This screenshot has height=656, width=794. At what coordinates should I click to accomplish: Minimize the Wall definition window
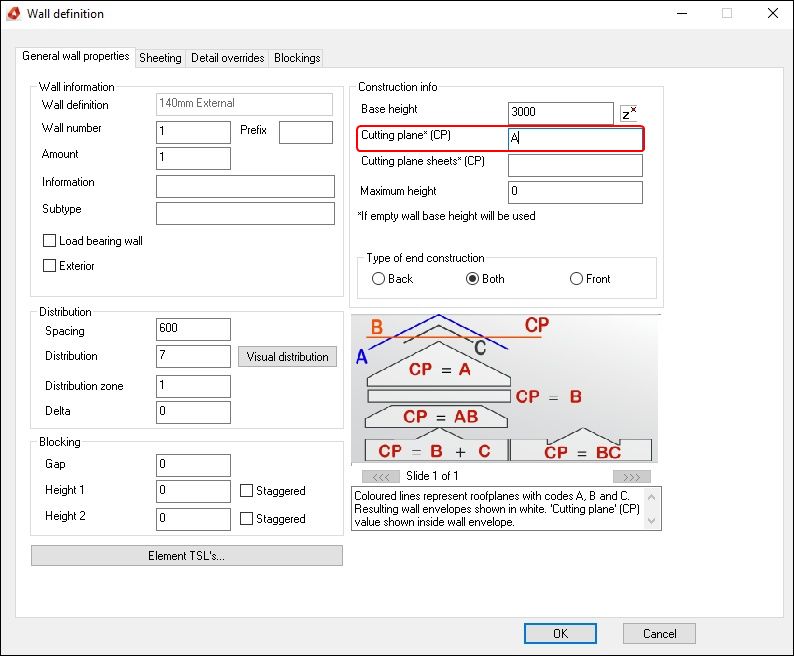(x=682, y=13)
